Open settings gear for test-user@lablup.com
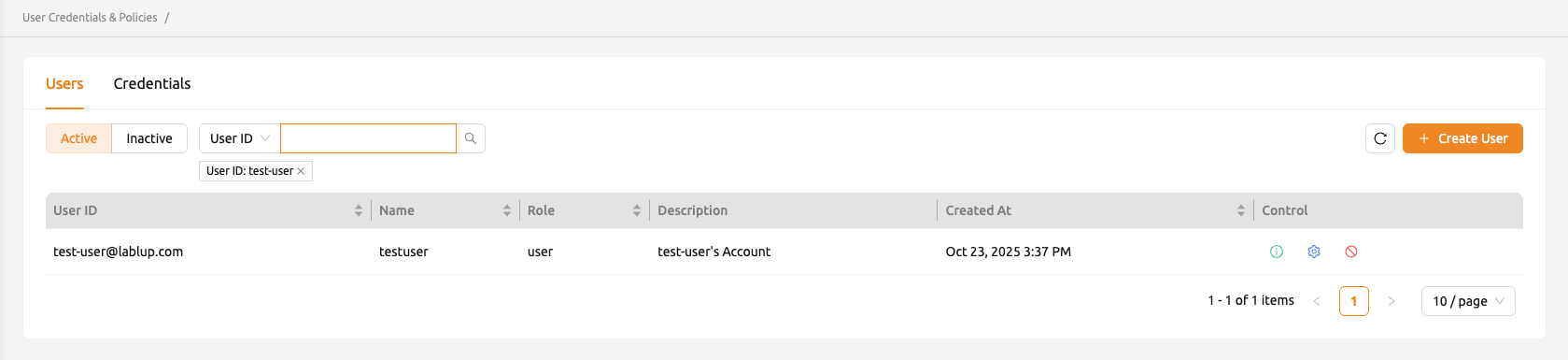1568x360 pixels. click(1314, 252)
